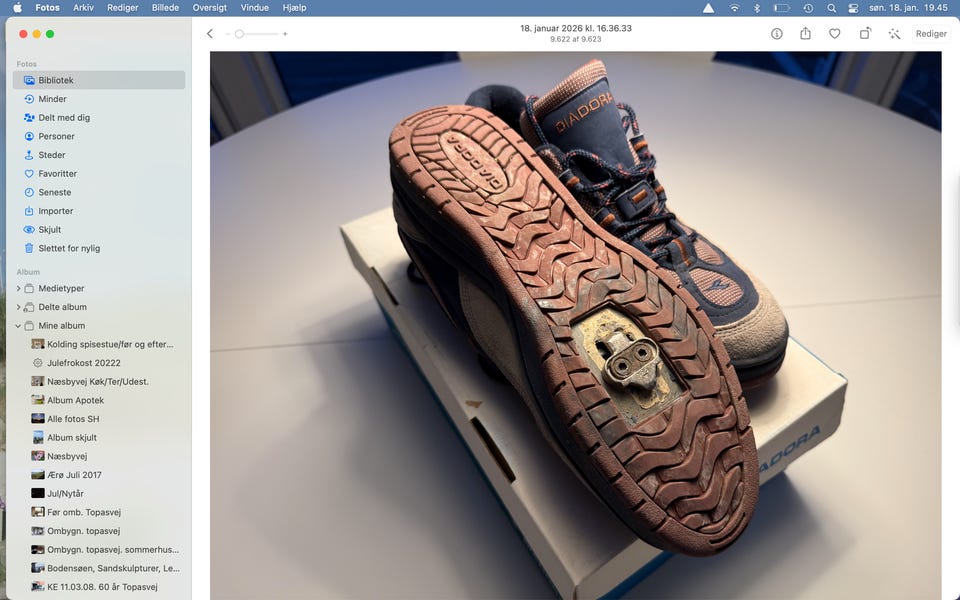
Task: Open the Apple menu
Action: 17,8
